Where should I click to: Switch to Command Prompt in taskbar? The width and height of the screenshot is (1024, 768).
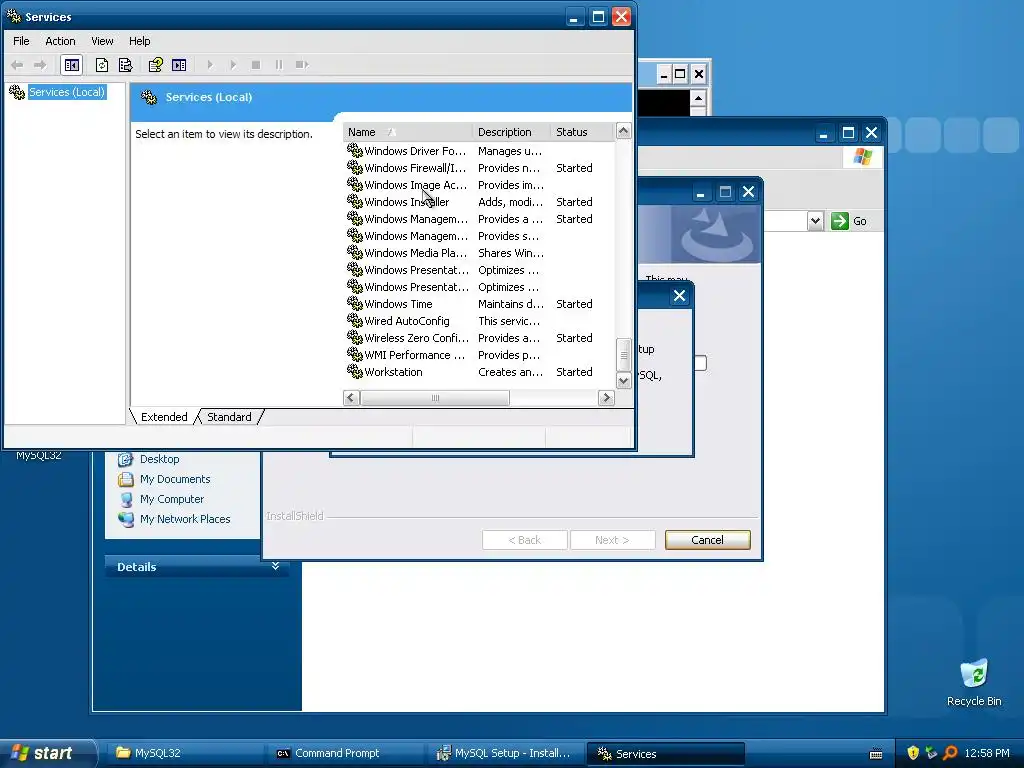pyautogui.click(x=346, y=753)
